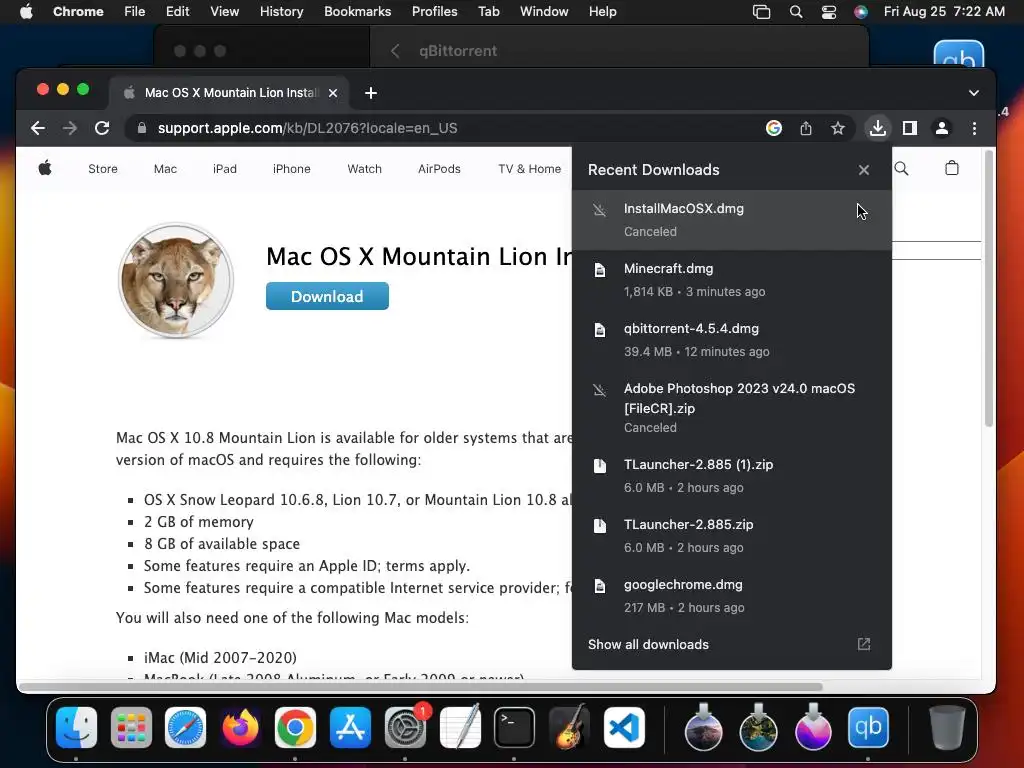This screenshot has height=768, width=1024.
Task: Open googlechrome.dmg download entry
Action: point(731,596)
